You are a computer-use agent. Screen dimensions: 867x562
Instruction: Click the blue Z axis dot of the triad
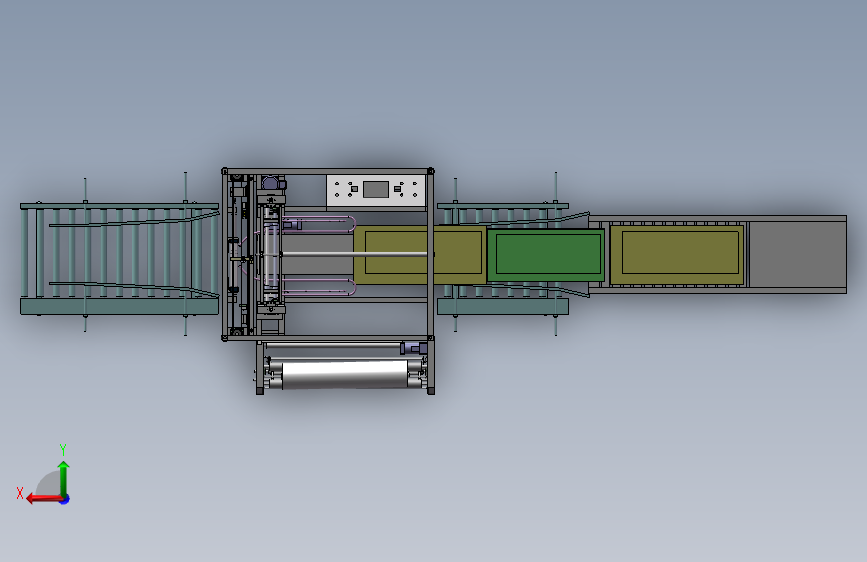point(65,500)
